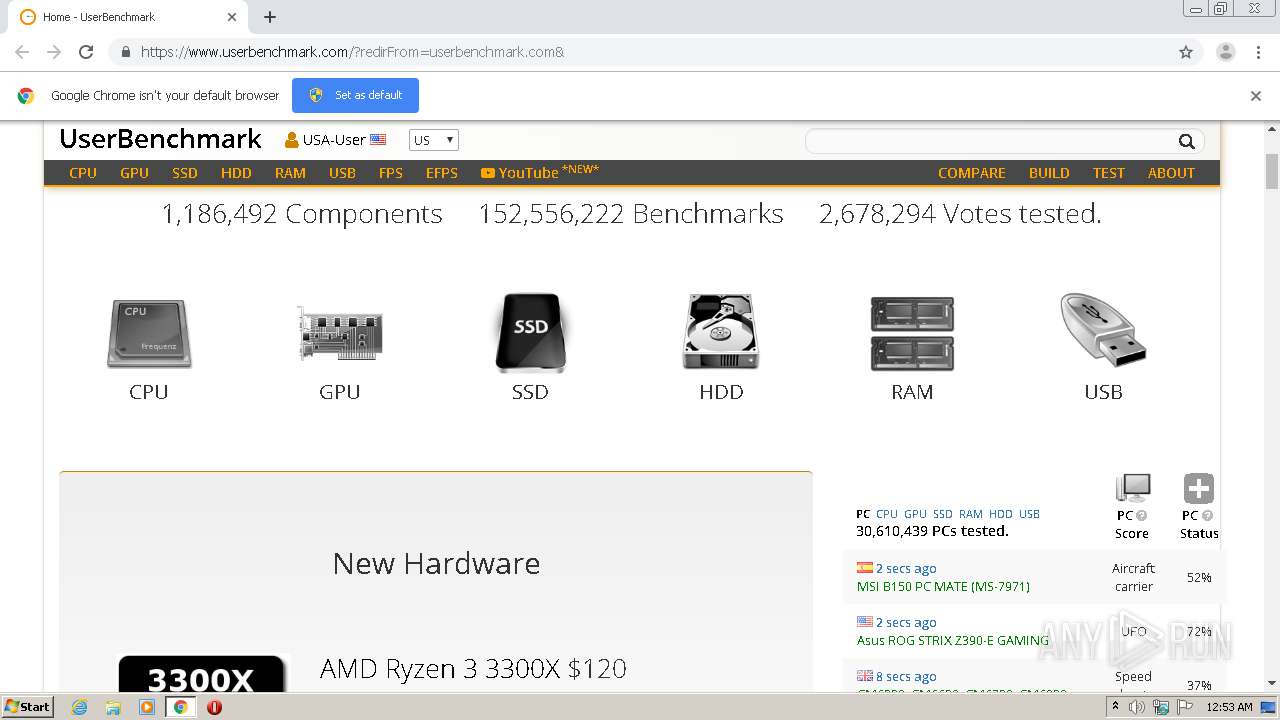Image resolution: width=1280 pixels, height=720 pixels.
Task: Open the file explorer taskbar icon
Action: (113, 707)
